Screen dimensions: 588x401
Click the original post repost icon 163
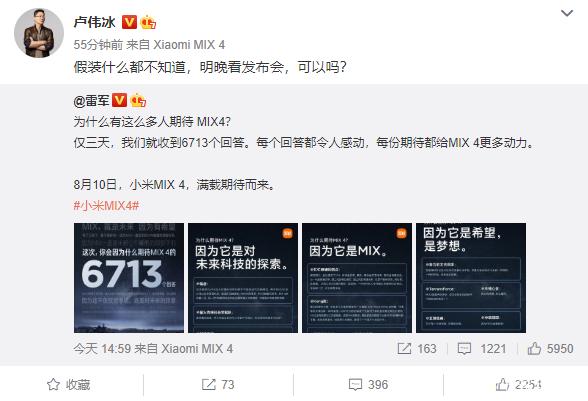pyautogui.click(x=417, y=348)
